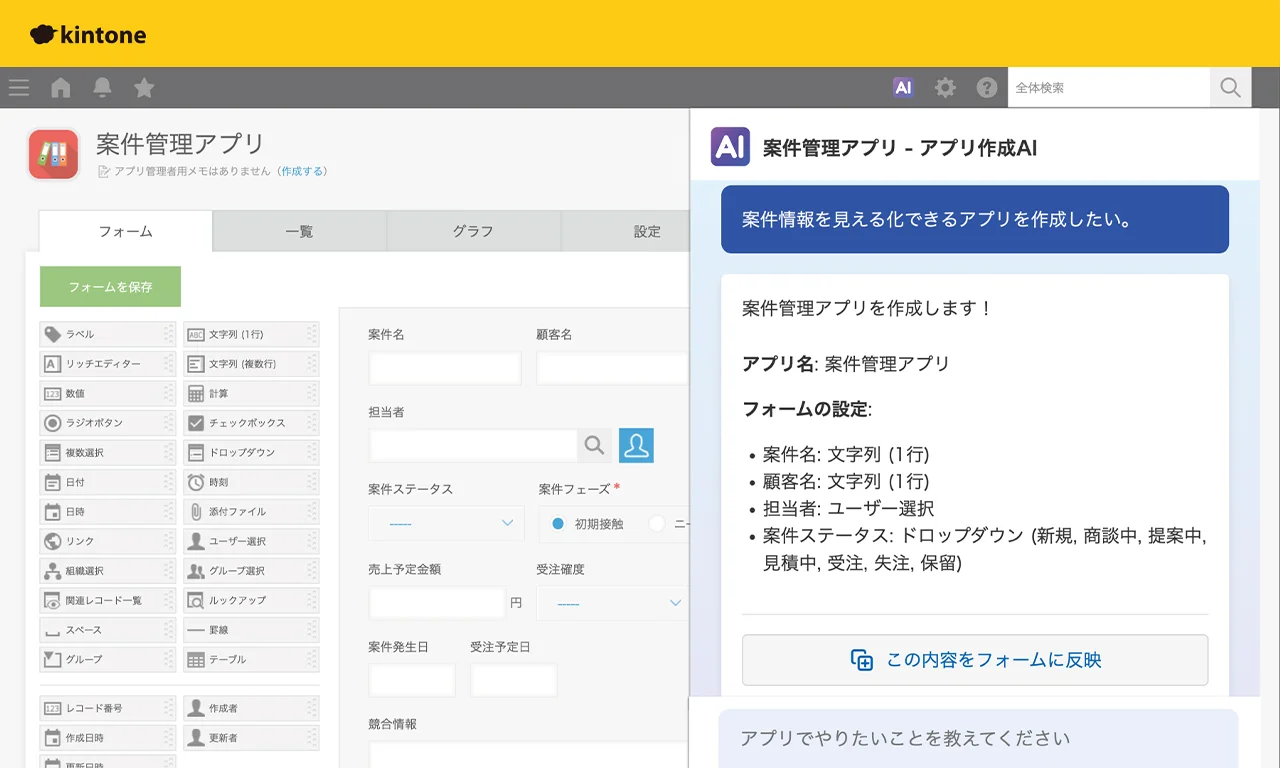Select the 添付ファイル field part
The height and width of the screenshot is (768, 1280).
pyautogui.click(x=251, y=511)
